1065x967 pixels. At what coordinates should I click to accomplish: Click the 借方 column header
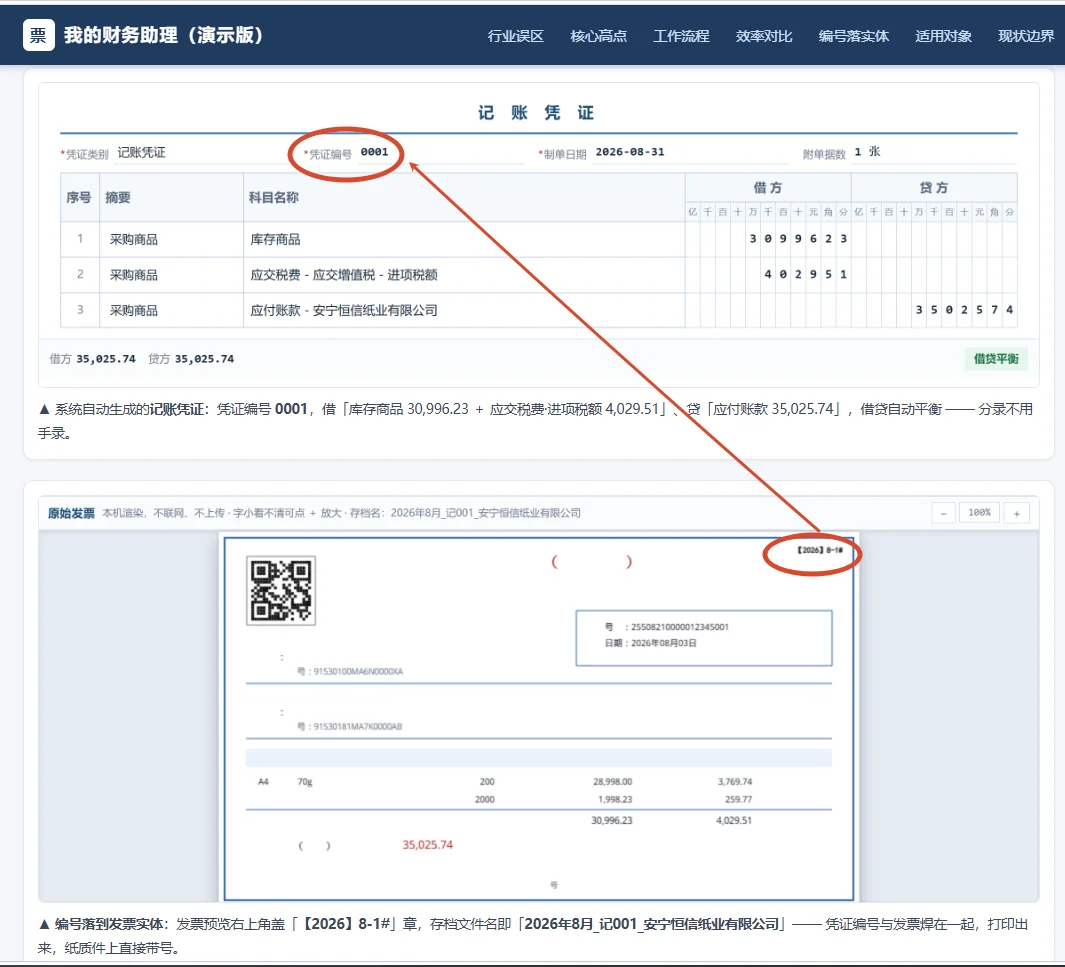click(x=768, y=188)
